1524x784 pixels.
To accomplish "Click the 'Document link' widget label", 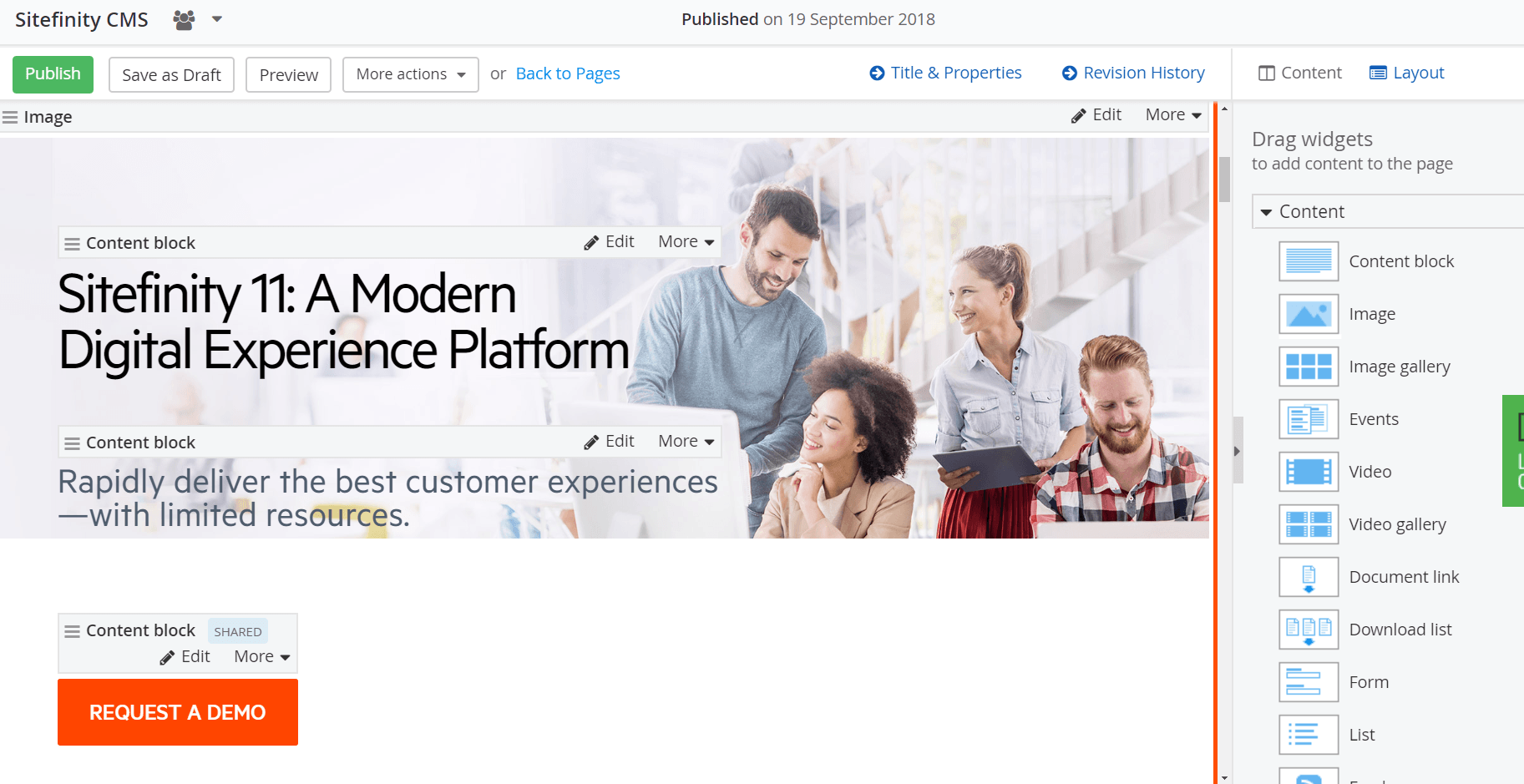I will point(1404,577).
